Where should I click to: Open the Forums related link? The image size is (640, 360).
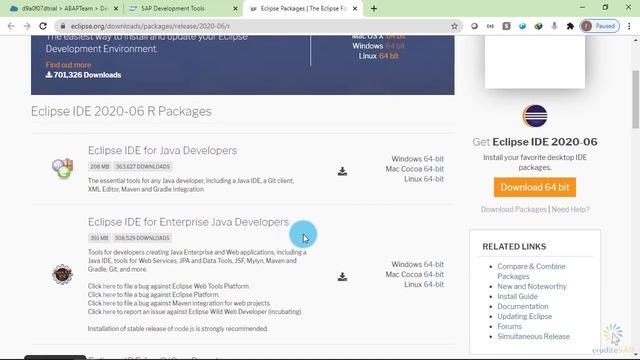click(x=509, y=327)
